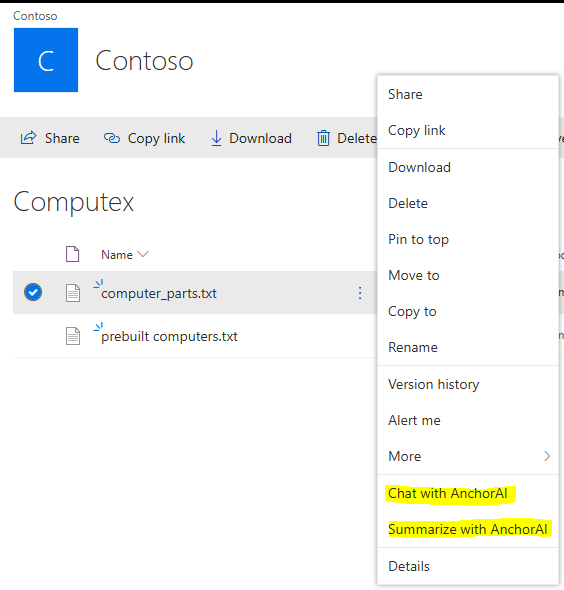Click the Delete trash can icon
Image resolution: width=564 pixels, height=590 pixels.
click(x=323, y=138)
